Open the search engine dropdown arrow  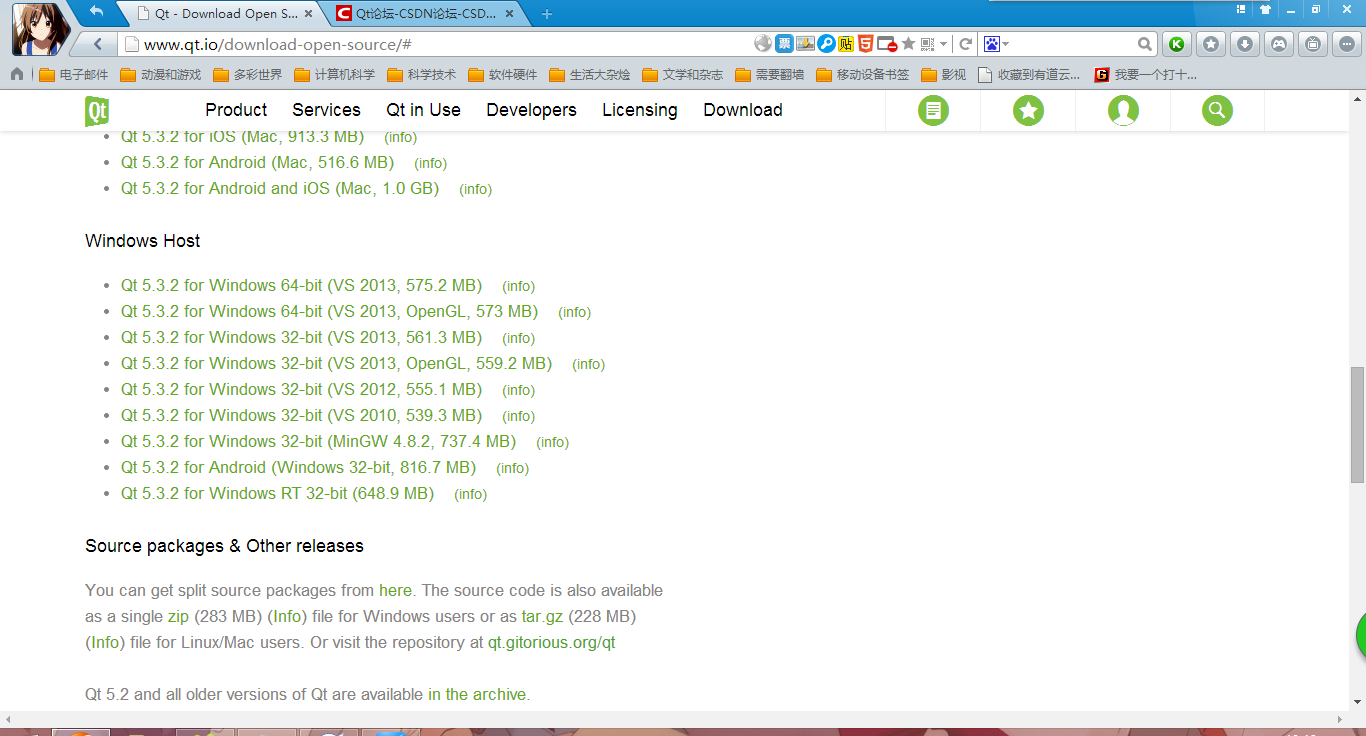1005,44
